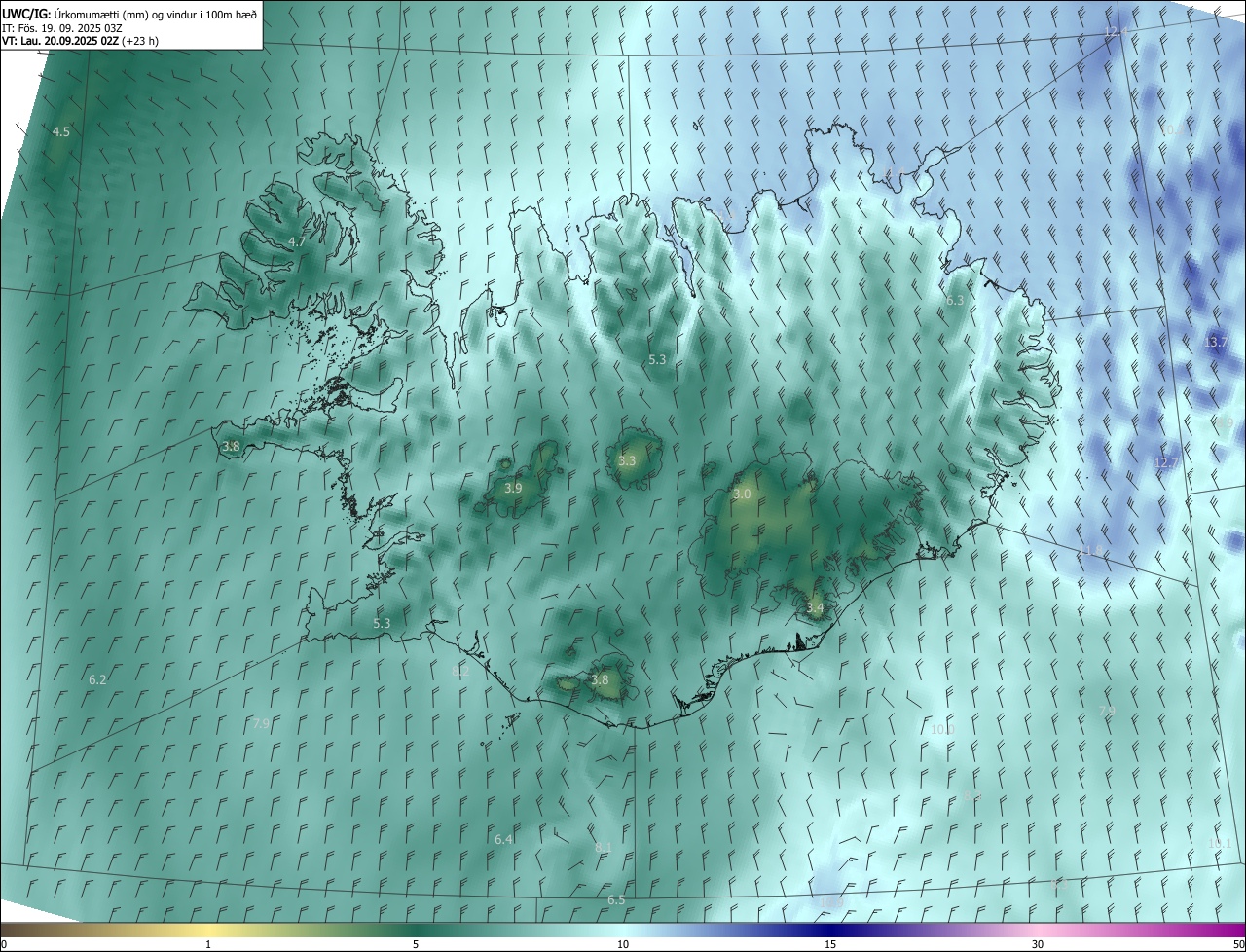Click the '50' tick on the color scale

(1238, 945)
